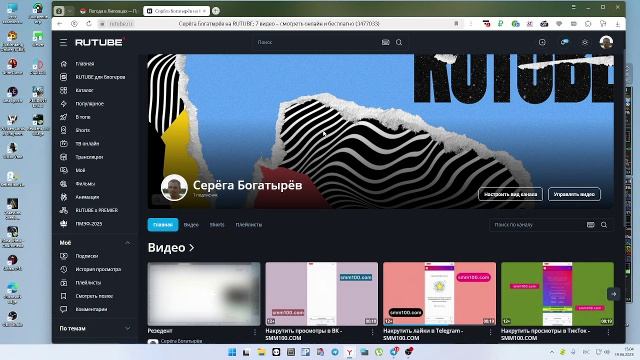Screen dimensions: 640x360
Task: Open the Видео section heading arrow
Action: pos(192,247)
